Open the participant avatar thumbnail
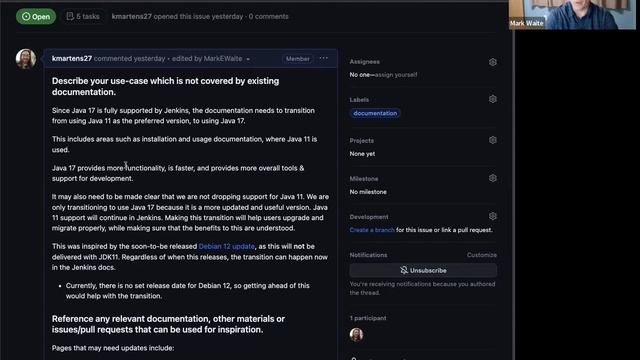Screen dimensions: 640x360 pyautogui.click(x=356, y=335)
